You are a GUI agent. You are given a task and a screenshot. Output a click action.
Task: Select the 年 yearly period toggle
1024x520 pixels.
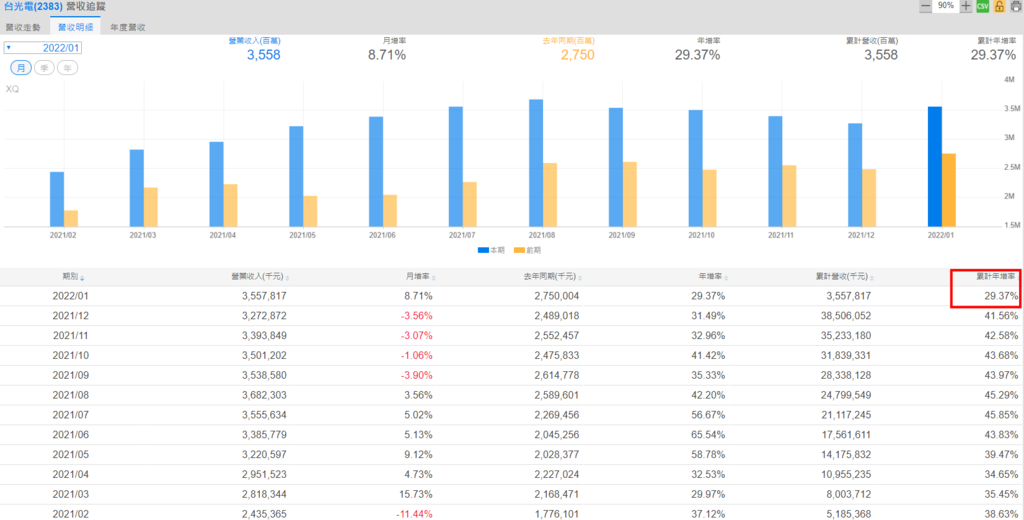pyautogui.click(x=67, y=68)
